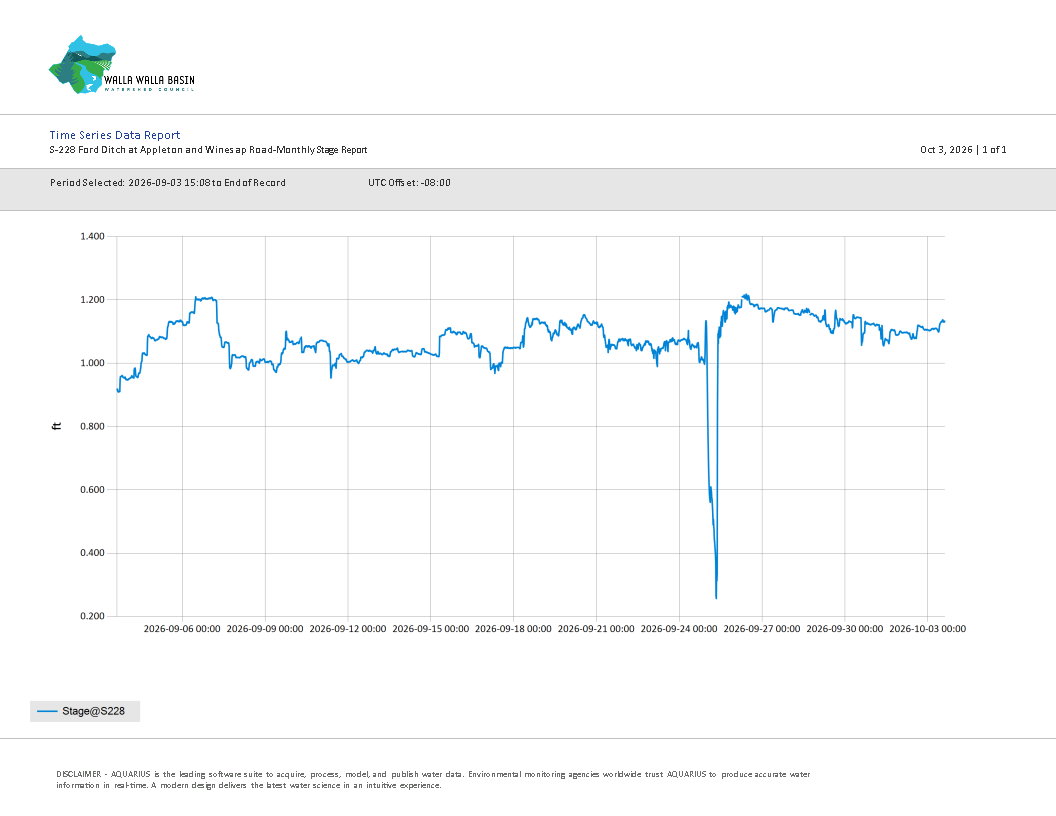The height and width of the screenshot is (816, 1056).
Task: Click the 1.400 y-axis label
Action: [x=92, y=236]
